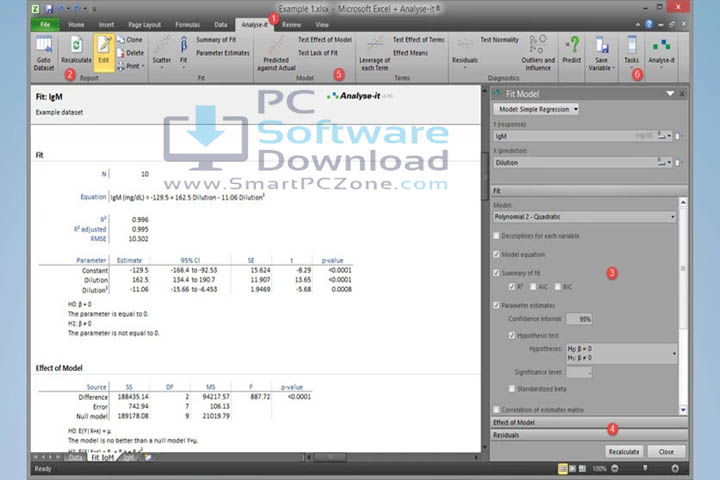Open Excel Help question mark icon

(648, 24)
